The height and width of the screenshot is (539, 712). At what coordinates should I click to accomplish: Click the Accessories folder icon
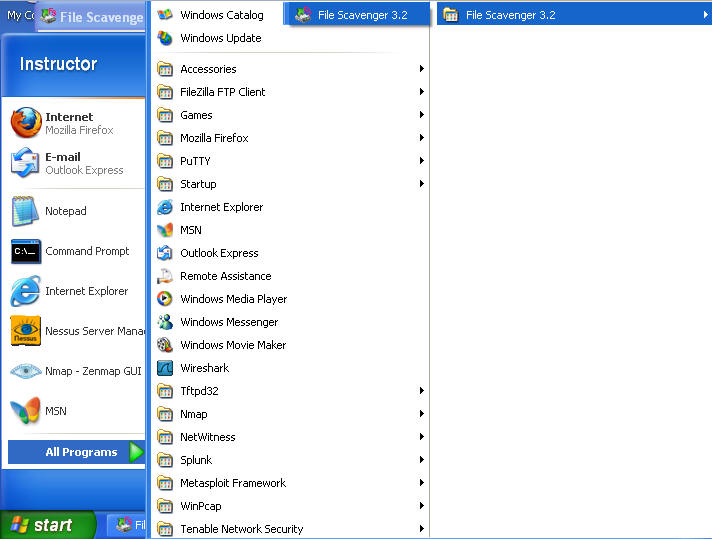click(165, 69)
